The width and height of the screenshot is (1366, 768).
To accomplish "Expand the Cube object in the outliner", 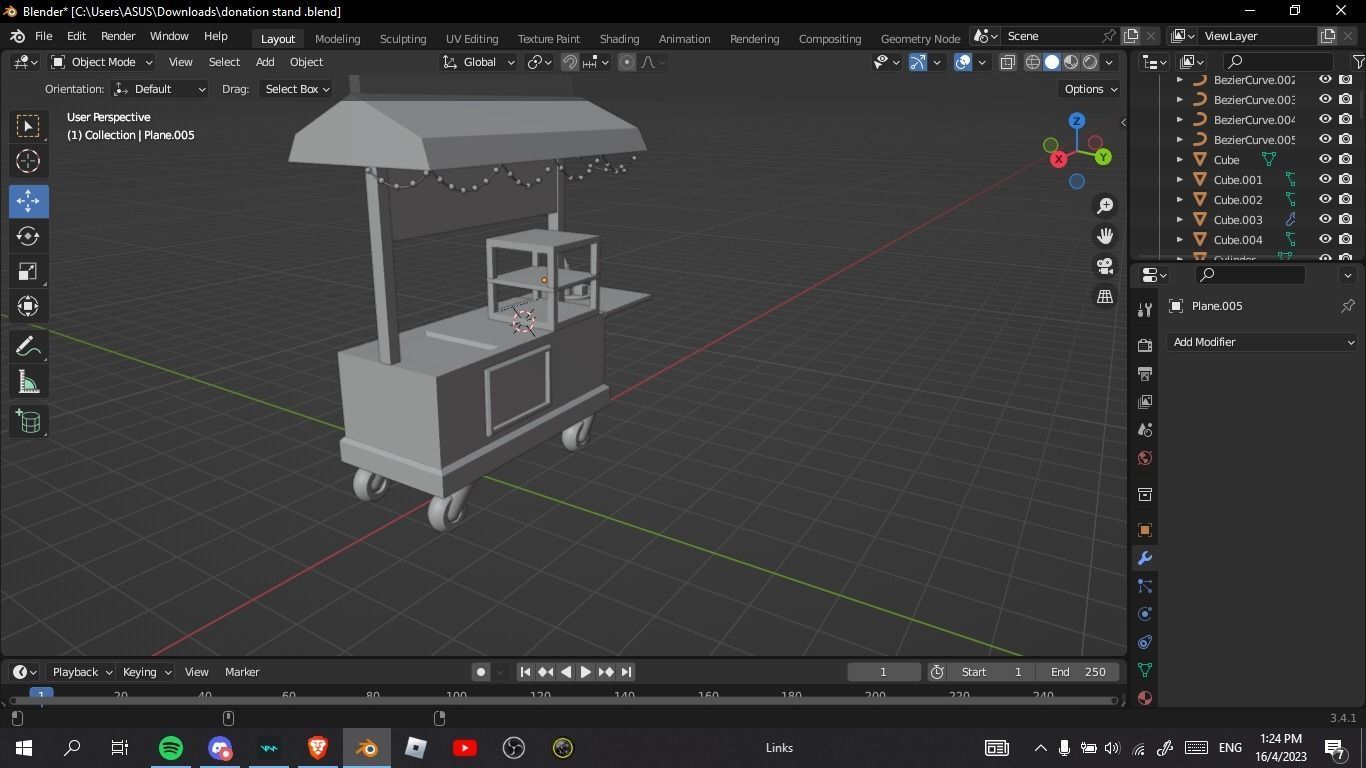I will pyautogui.click(x=1179, y=159).
